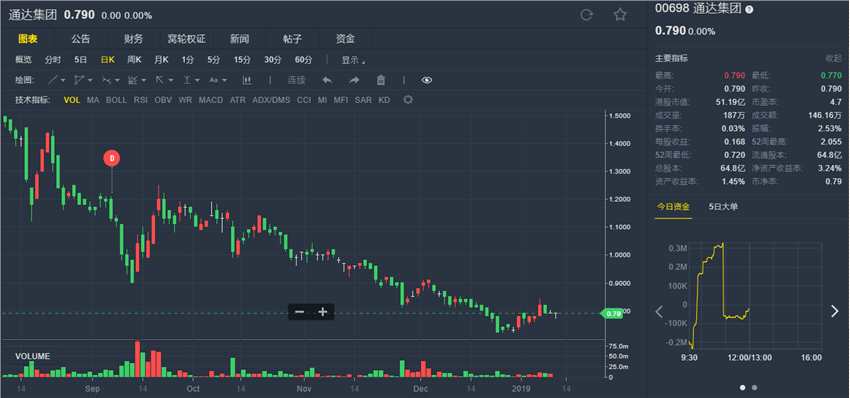
Task: Toggle the VOL indicator
Action: (x=72, y=100)
